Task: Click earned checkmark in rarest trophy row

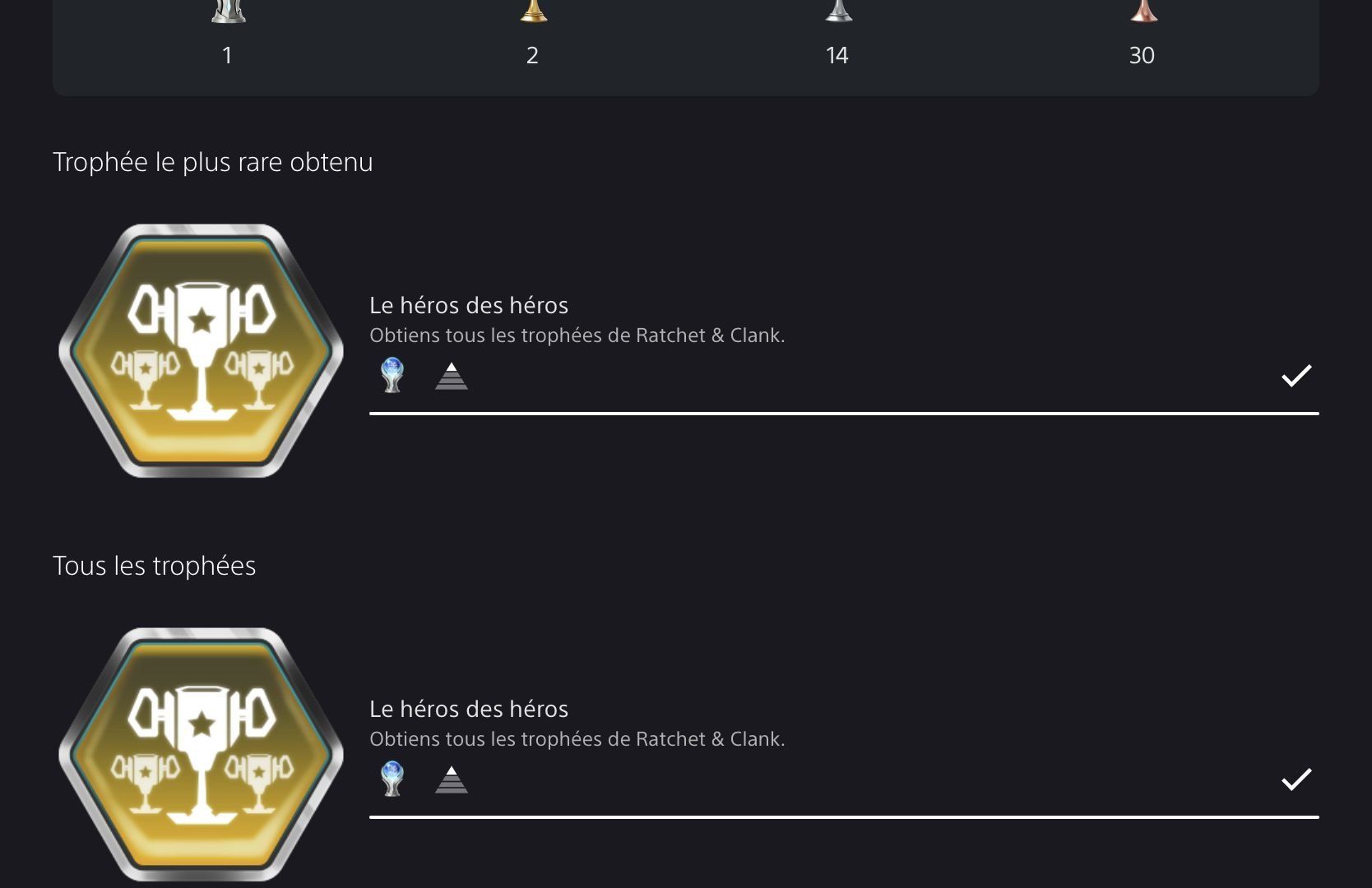Action: click(x=1296, y=376)
